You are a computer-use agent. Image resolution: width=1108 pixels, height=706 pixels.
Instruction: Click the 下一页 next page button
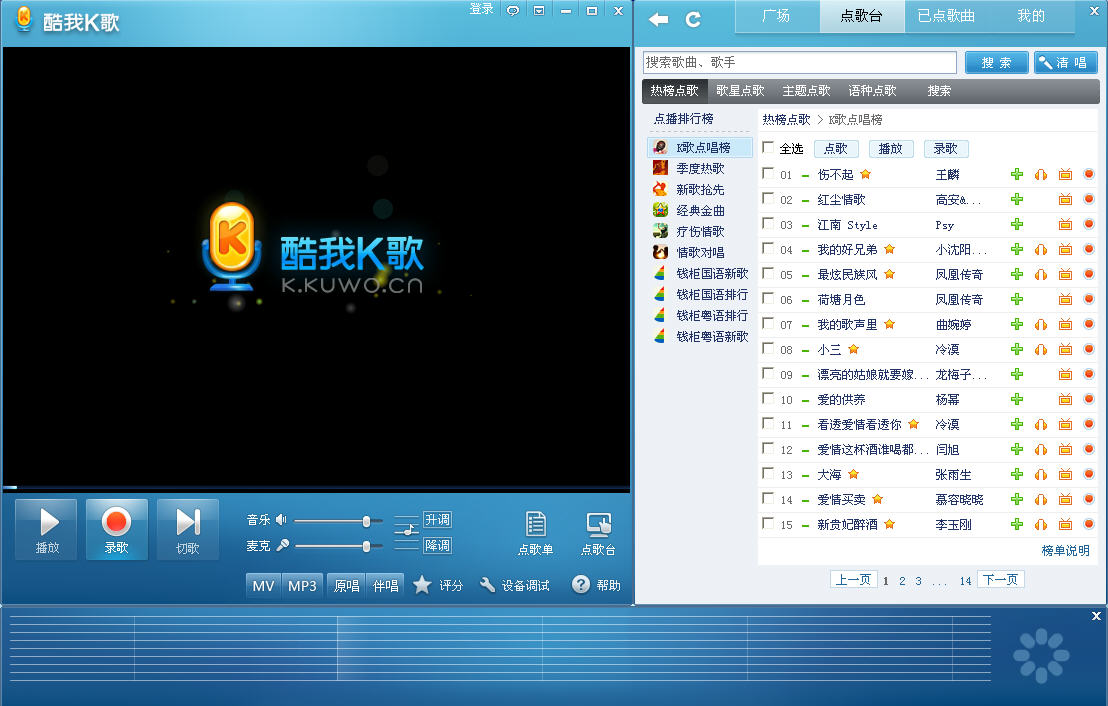coord(1001,580)
